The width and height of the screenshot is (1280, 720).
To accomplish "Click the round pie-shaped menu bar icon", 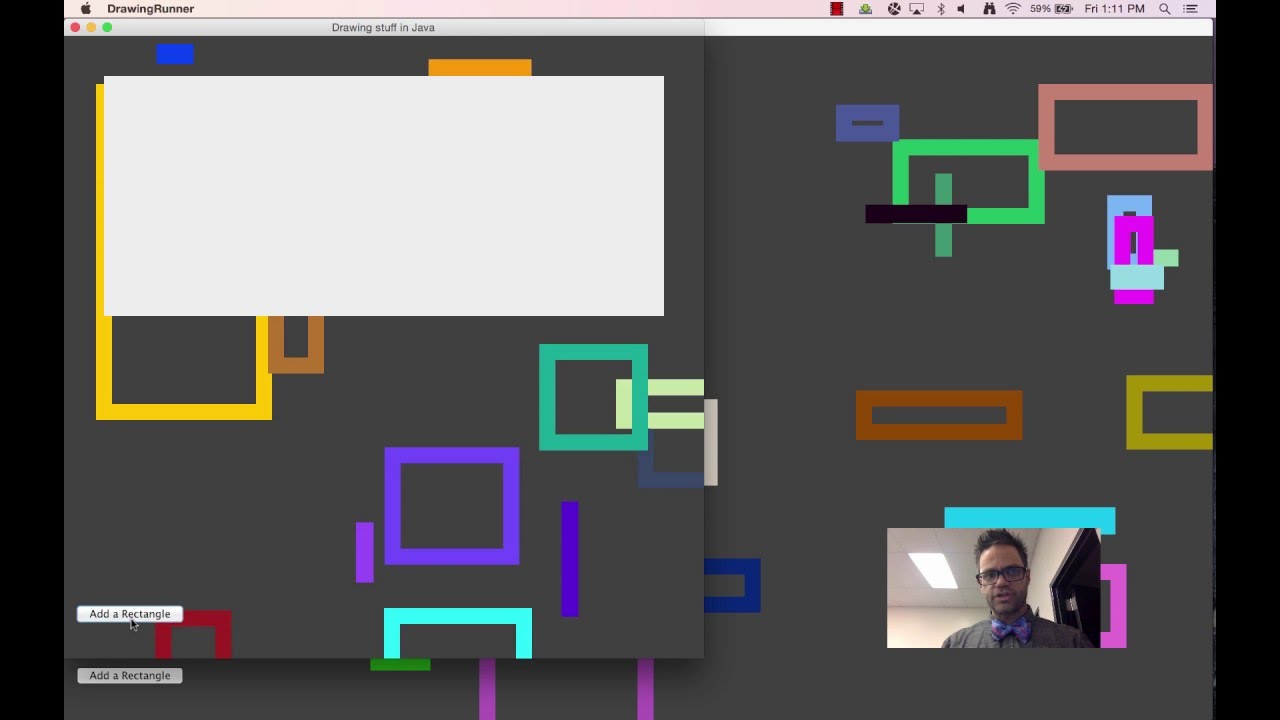I will click(x=894, y=9).
